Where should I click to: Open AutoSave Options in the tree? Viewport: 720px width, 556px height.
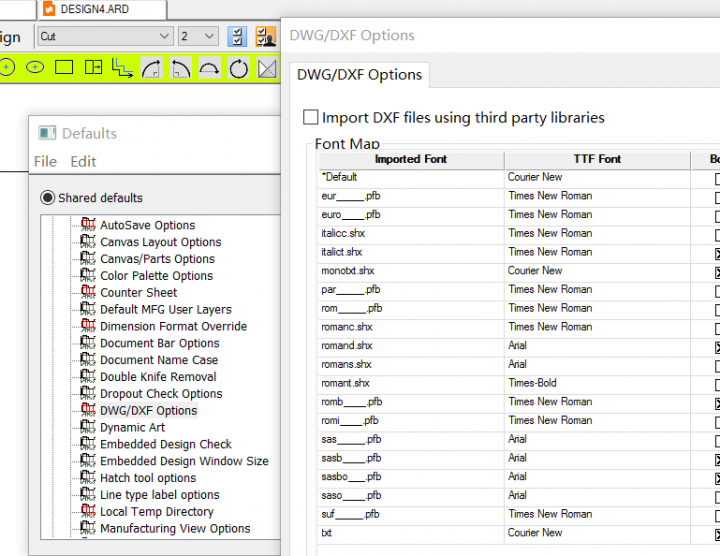147,225
